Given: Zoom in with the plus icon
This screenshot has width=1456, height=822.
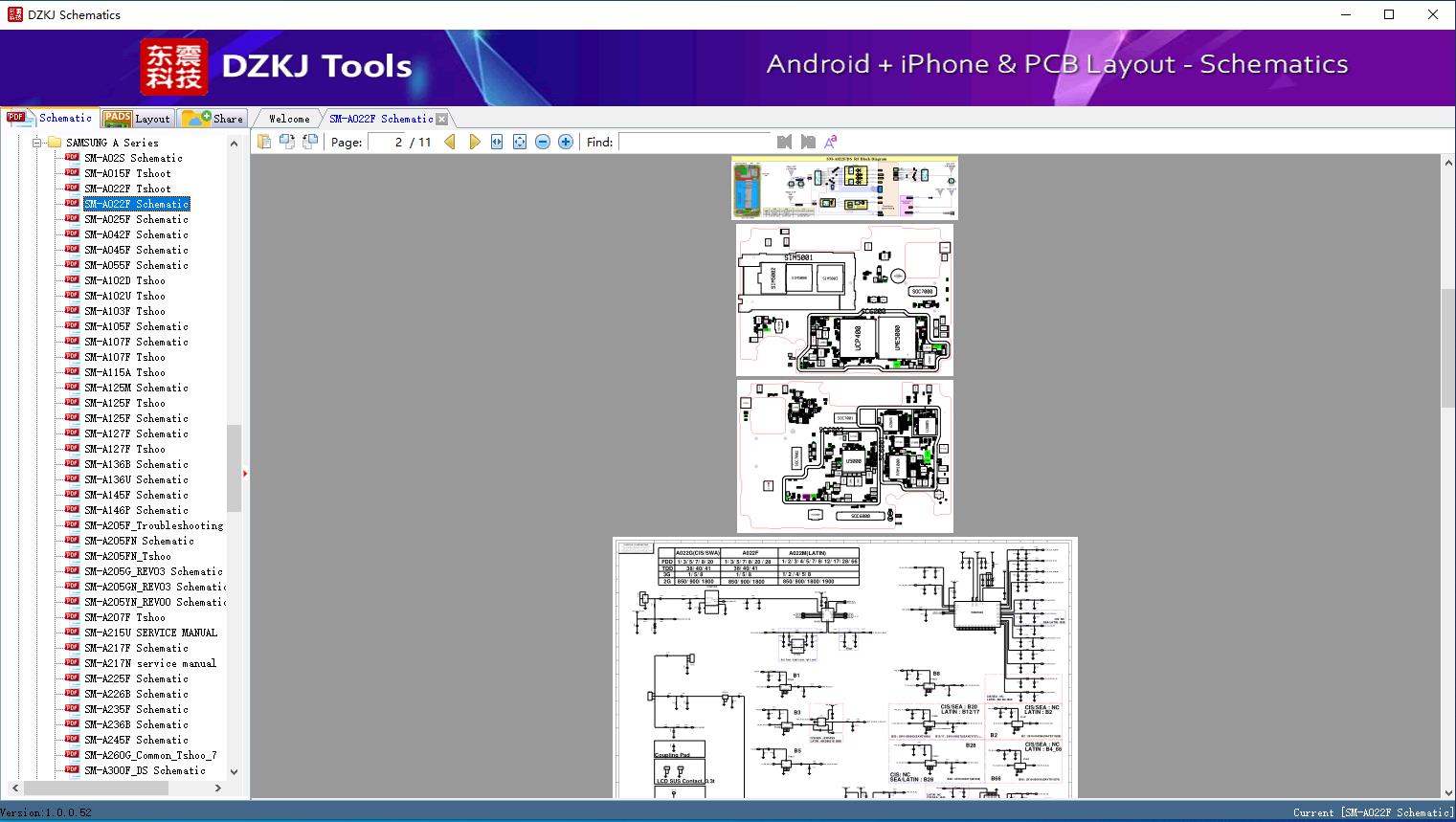Looking at the screenshot, I should tap(566, 142).
